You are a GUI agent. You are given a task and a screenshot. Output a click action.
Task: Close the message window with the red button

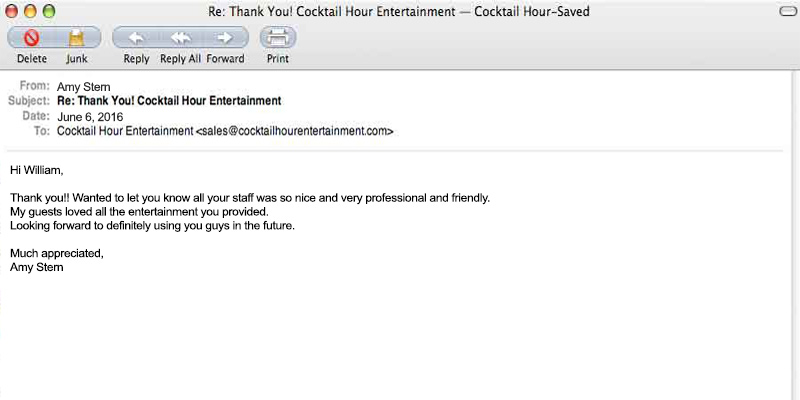pos(13,10)
